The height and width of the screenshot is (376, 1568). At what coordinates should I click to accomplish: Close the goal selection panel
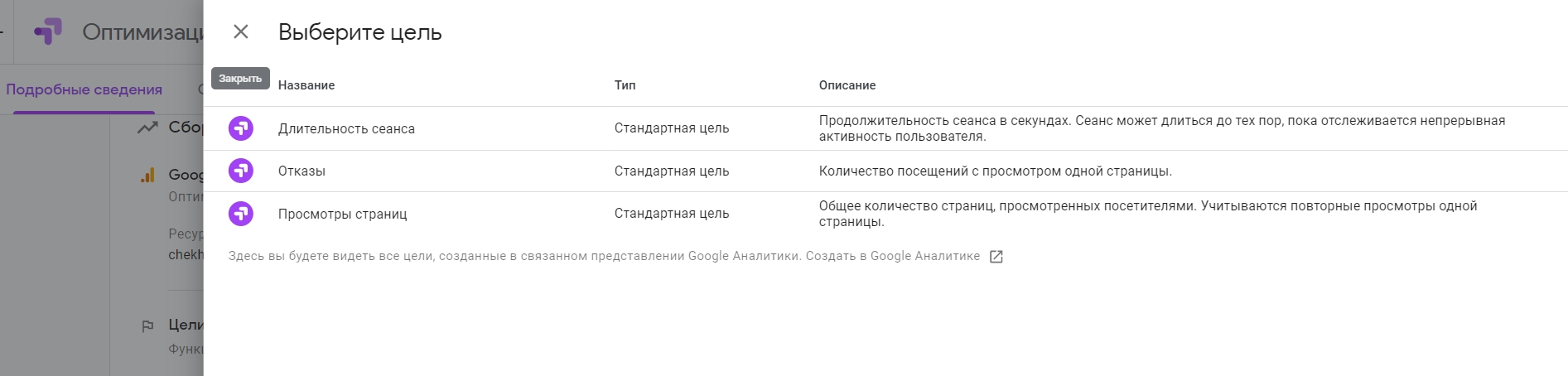241,31
